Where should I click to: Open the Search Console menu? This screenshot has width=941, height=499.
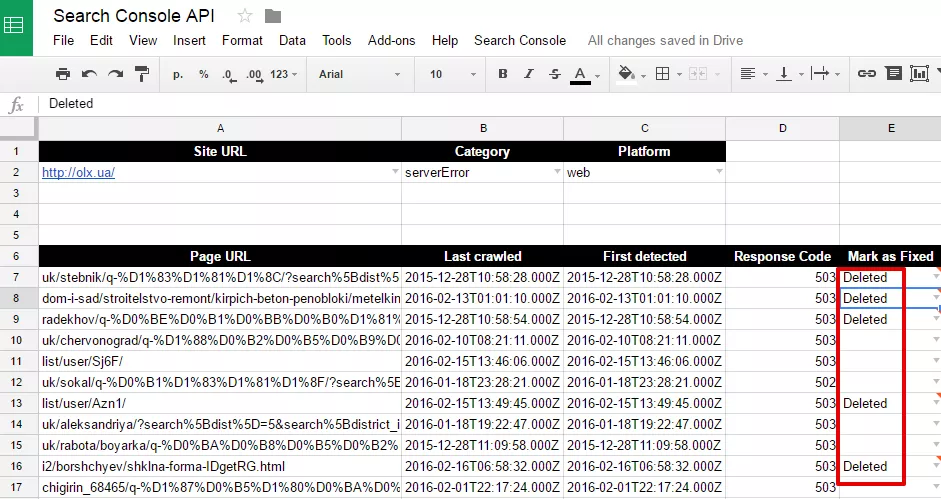tap(520, 40)
